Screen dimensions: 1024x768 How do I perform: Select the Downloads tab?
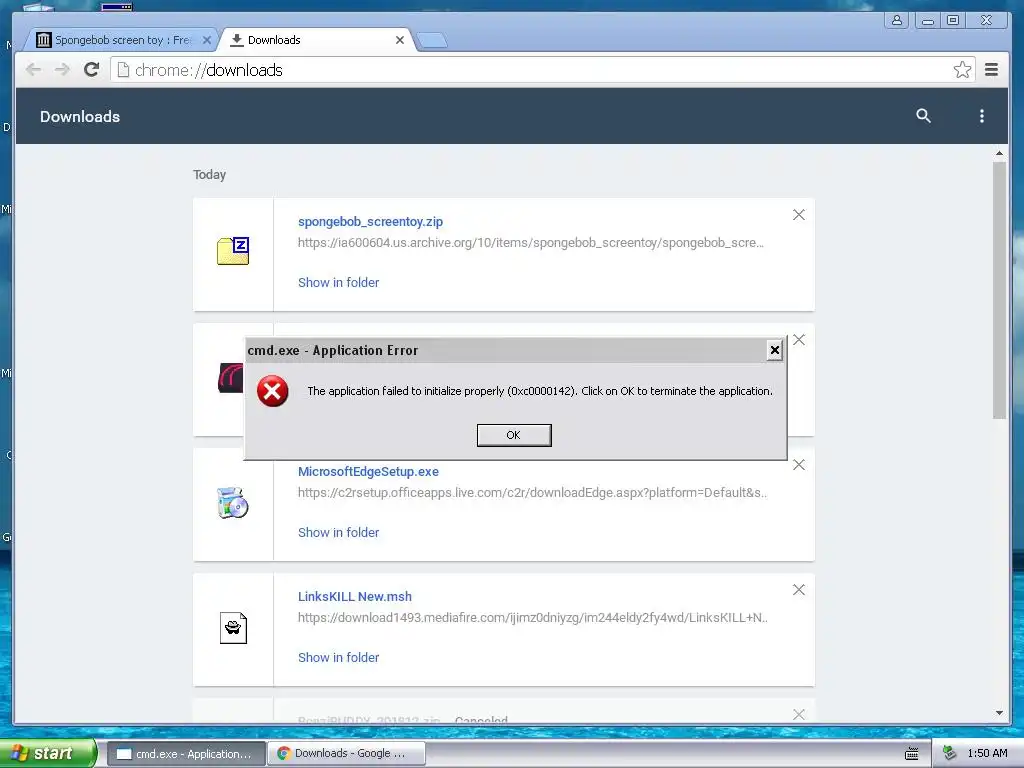click(313, 40)
